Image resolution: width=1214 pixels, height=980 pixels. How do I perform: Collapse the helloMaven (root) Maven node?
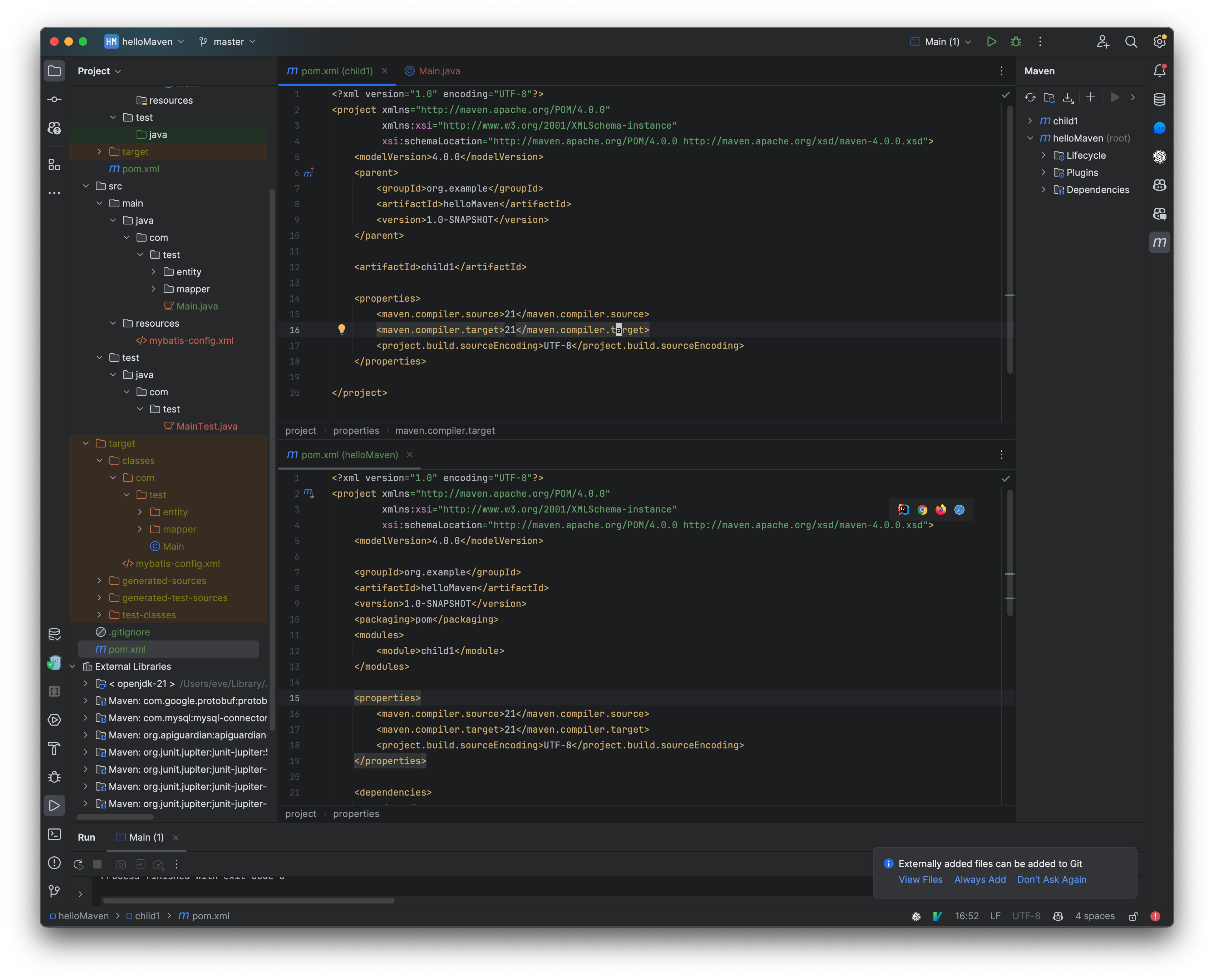1031,138
